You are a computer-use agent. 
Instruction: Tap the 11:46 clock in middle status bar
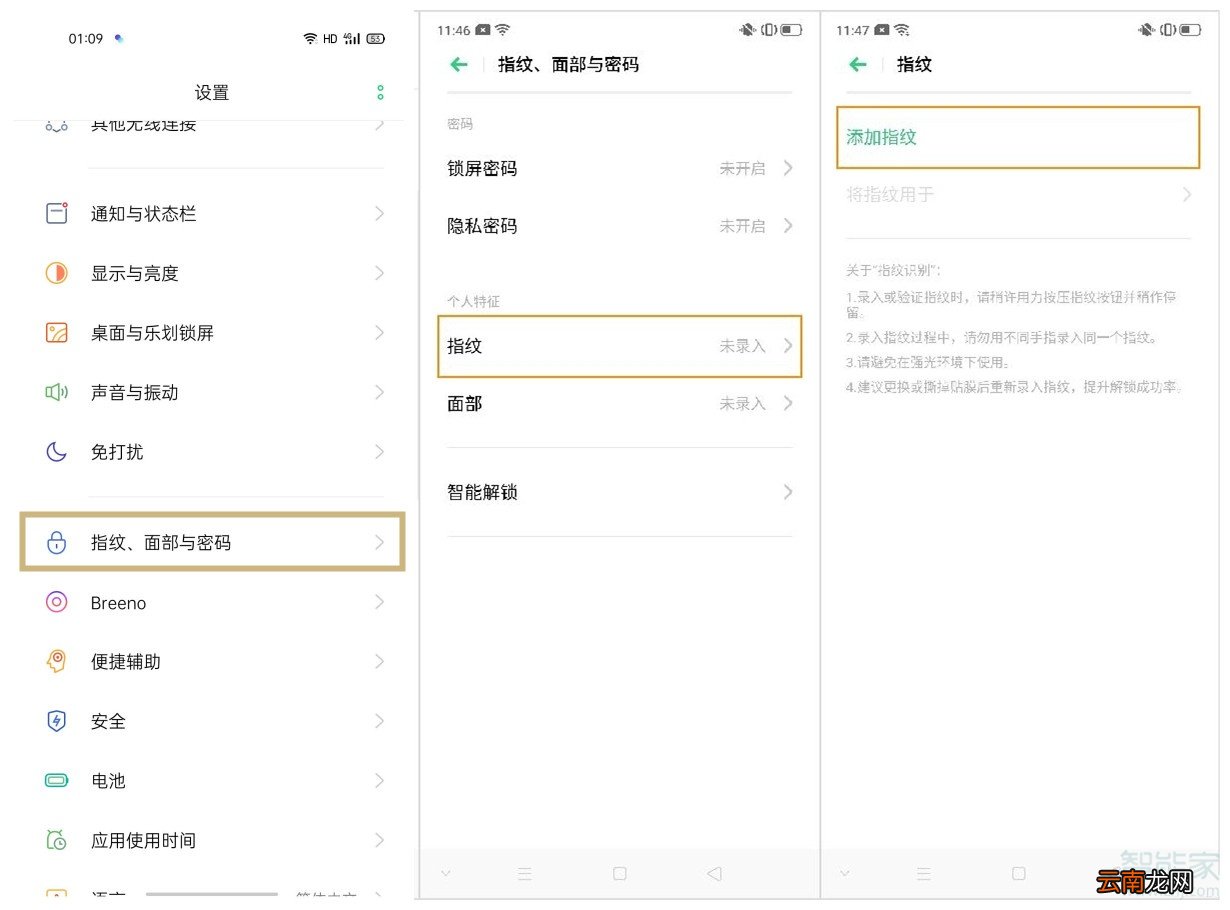(453, 31)
